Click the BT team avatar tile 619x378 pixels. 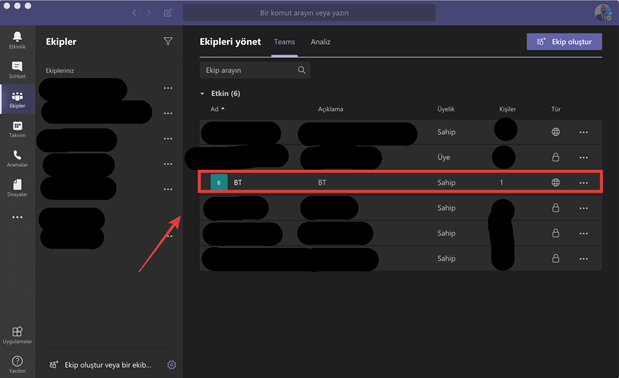(x=219, y=182)
